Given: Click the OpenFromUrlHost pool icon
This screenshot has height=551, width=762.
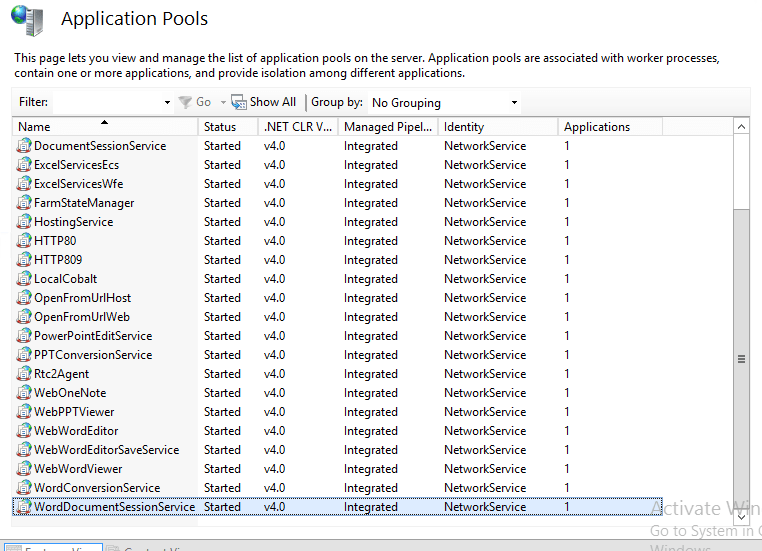Looking at the screenshot, I should pos(24,297).
